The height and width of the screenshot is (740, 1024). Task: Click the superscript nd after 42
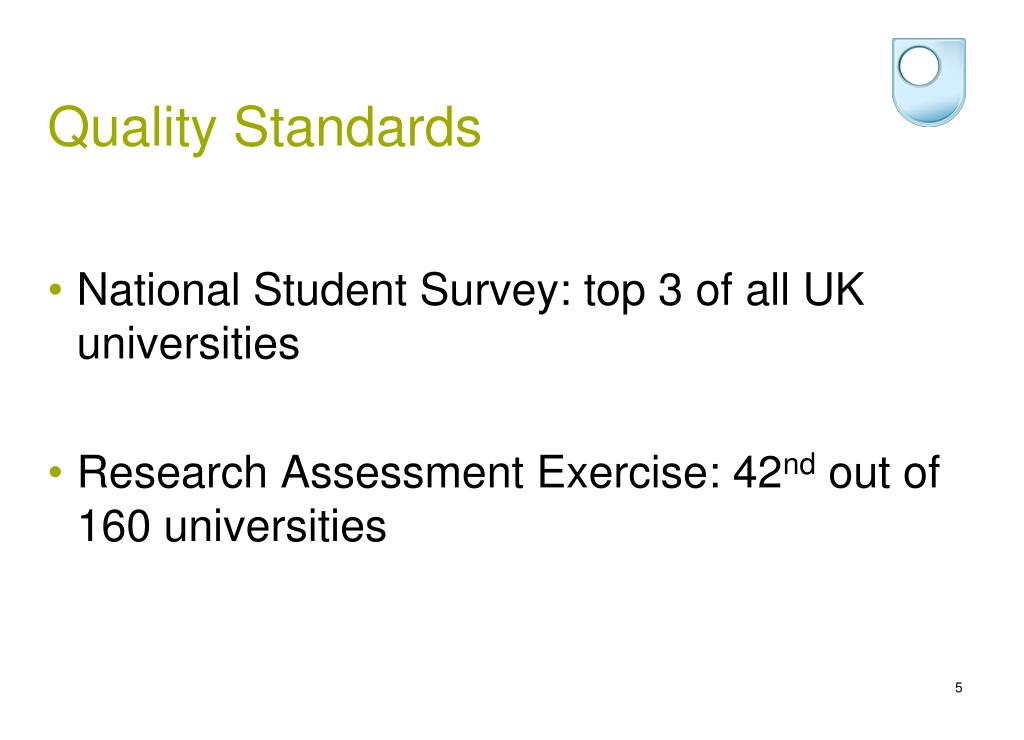[798, 464]
